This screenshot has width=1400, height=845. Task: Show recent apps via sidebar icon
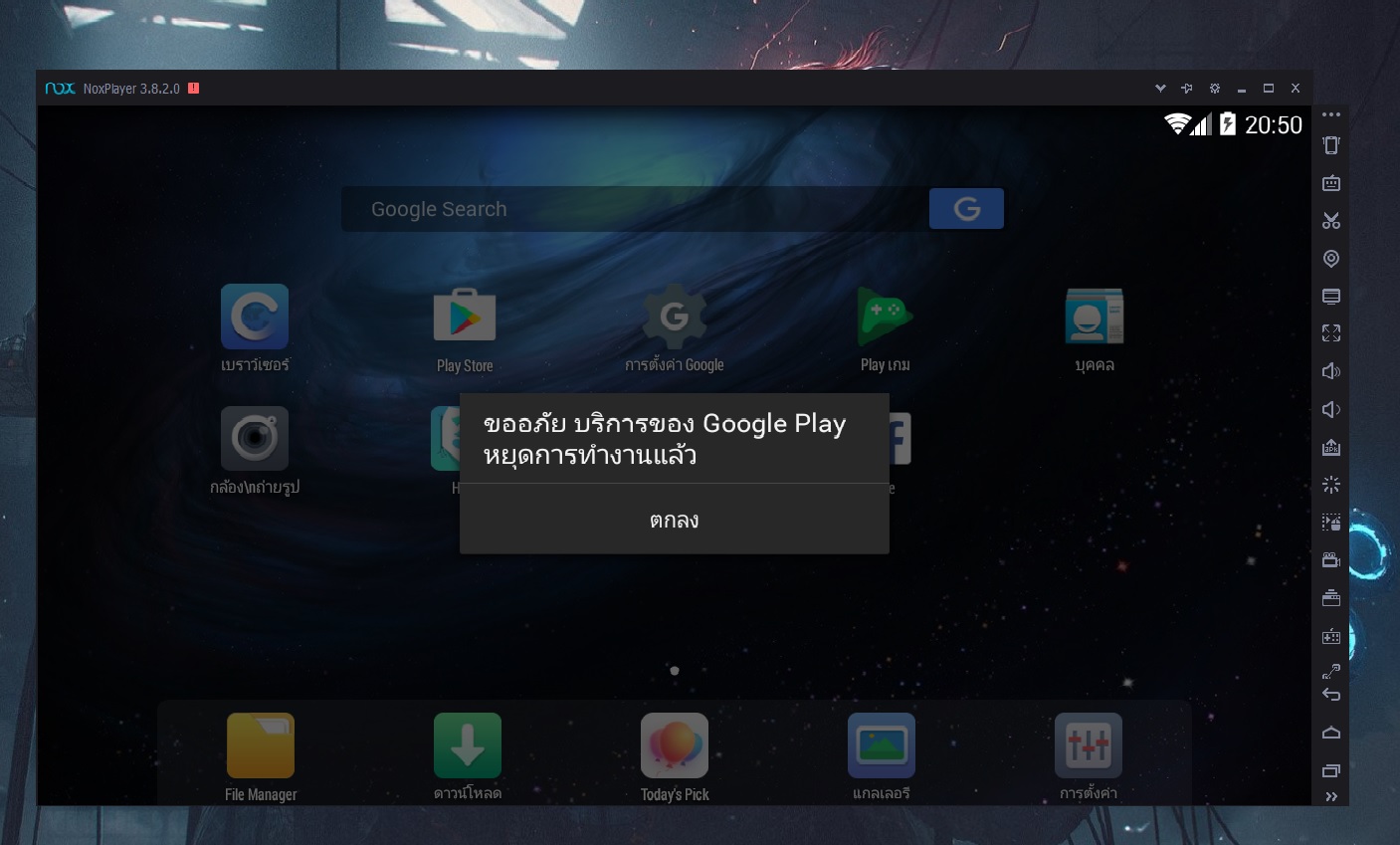[1331, 770]
